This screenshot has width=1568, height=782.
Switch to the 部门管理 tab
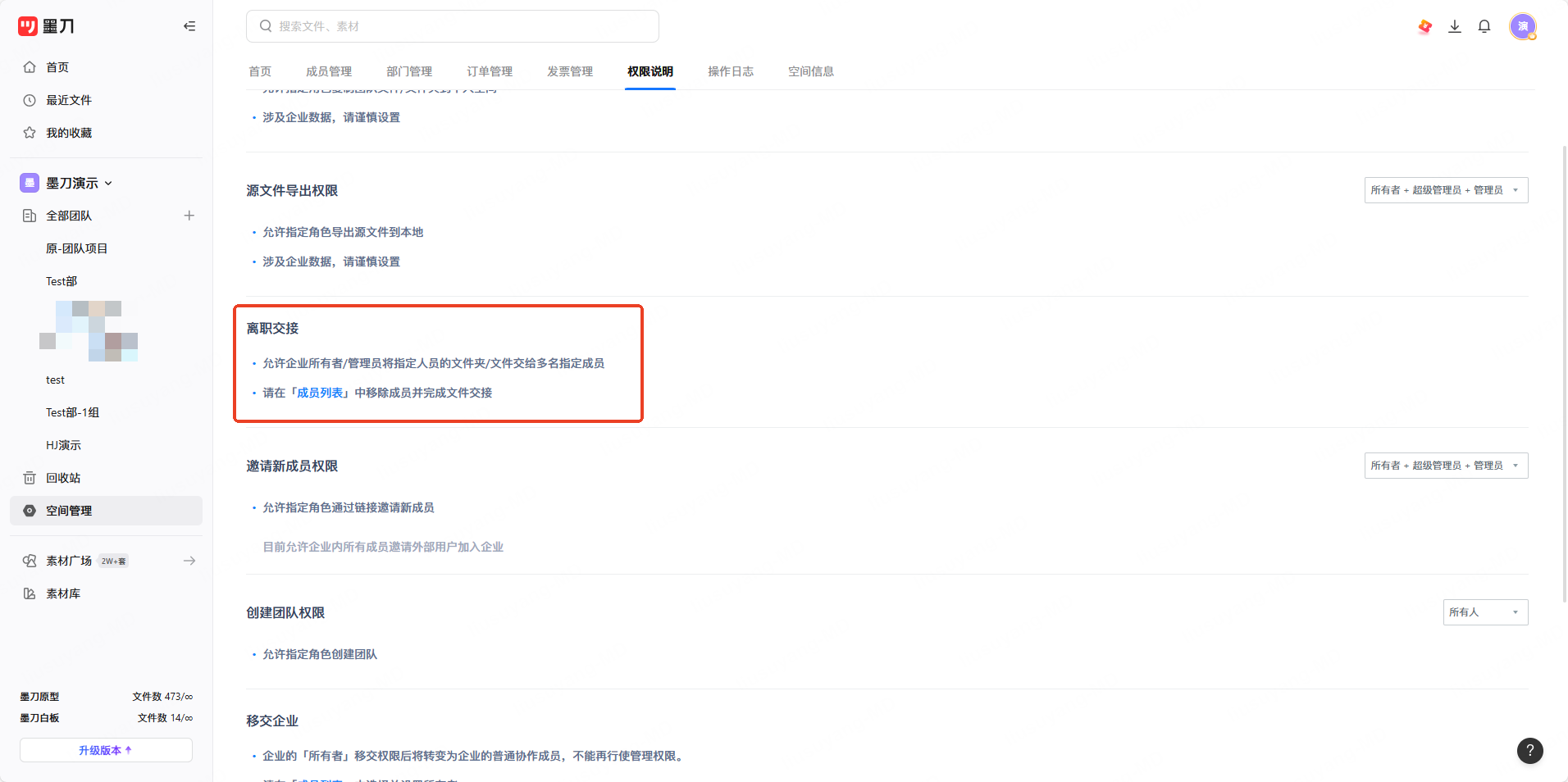pos(409,71)
